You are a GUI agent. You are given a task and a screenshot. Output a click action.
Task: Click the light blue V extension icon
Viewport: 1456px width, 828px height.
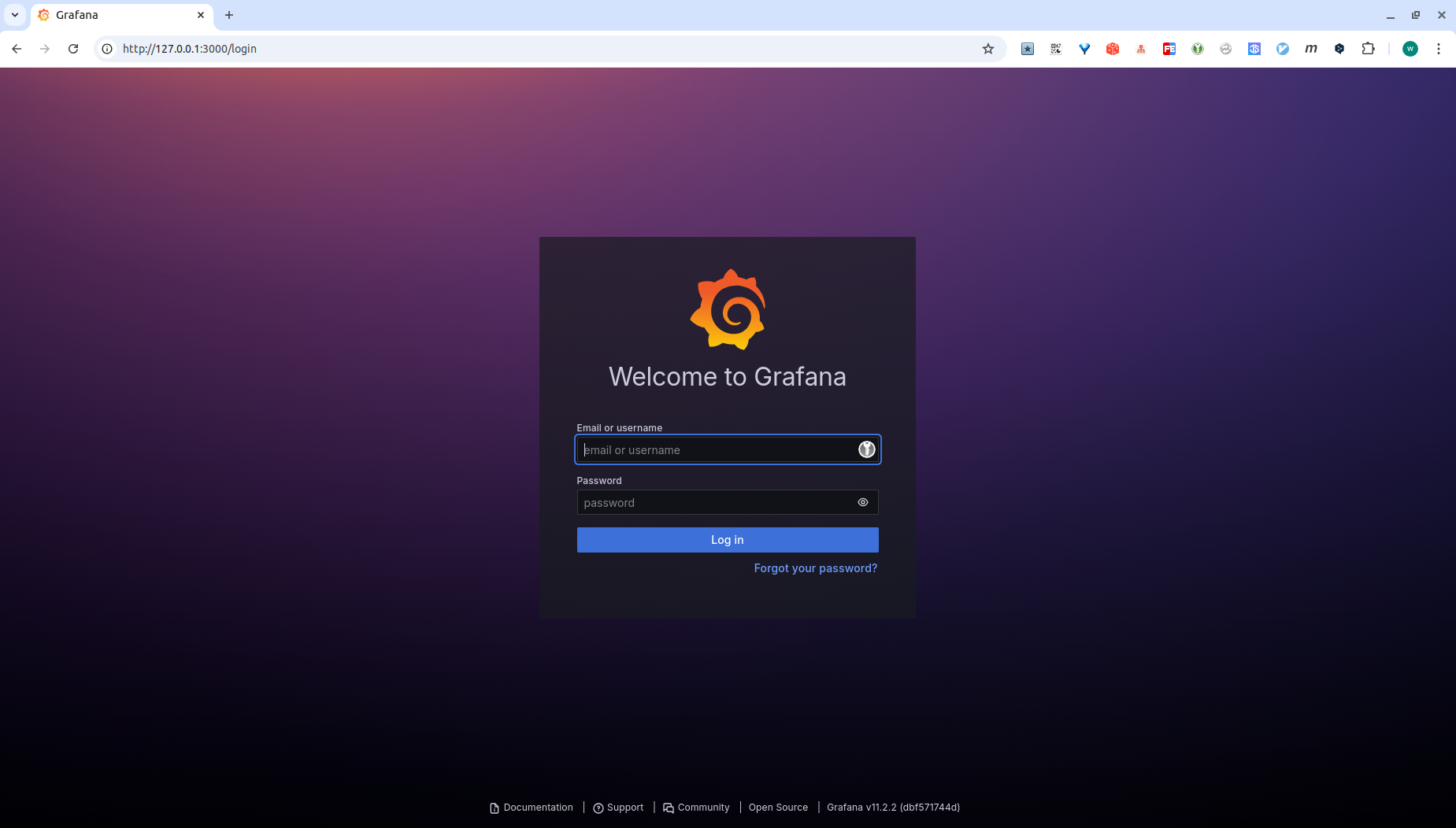pos(1283,49)
